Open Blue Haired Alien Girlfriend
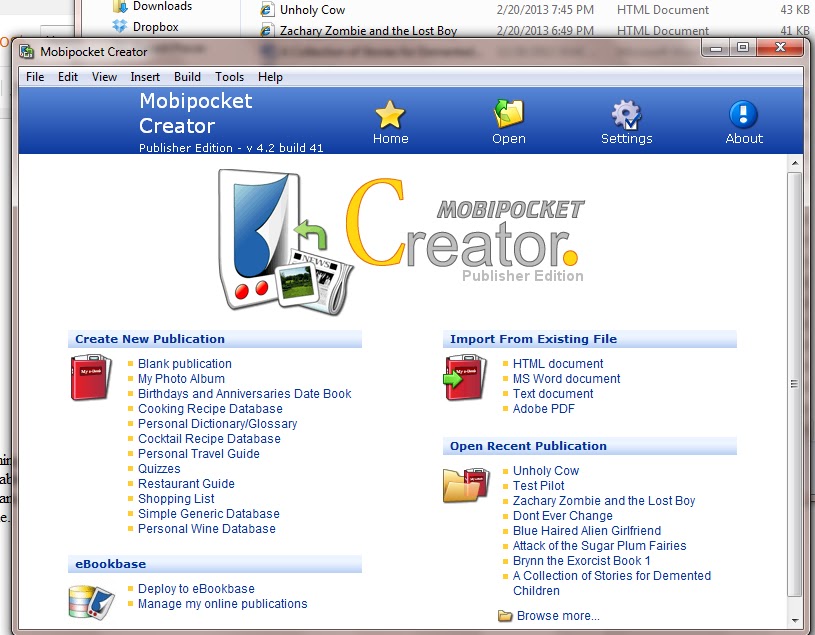This screenshot has height=635, width=815. [587, 531]
